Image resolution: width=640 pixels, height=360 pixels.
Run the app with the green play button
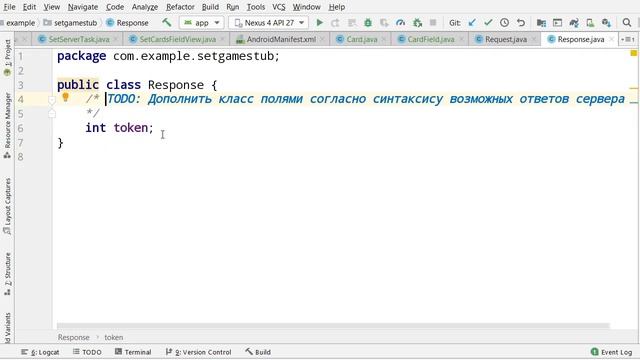320,23
